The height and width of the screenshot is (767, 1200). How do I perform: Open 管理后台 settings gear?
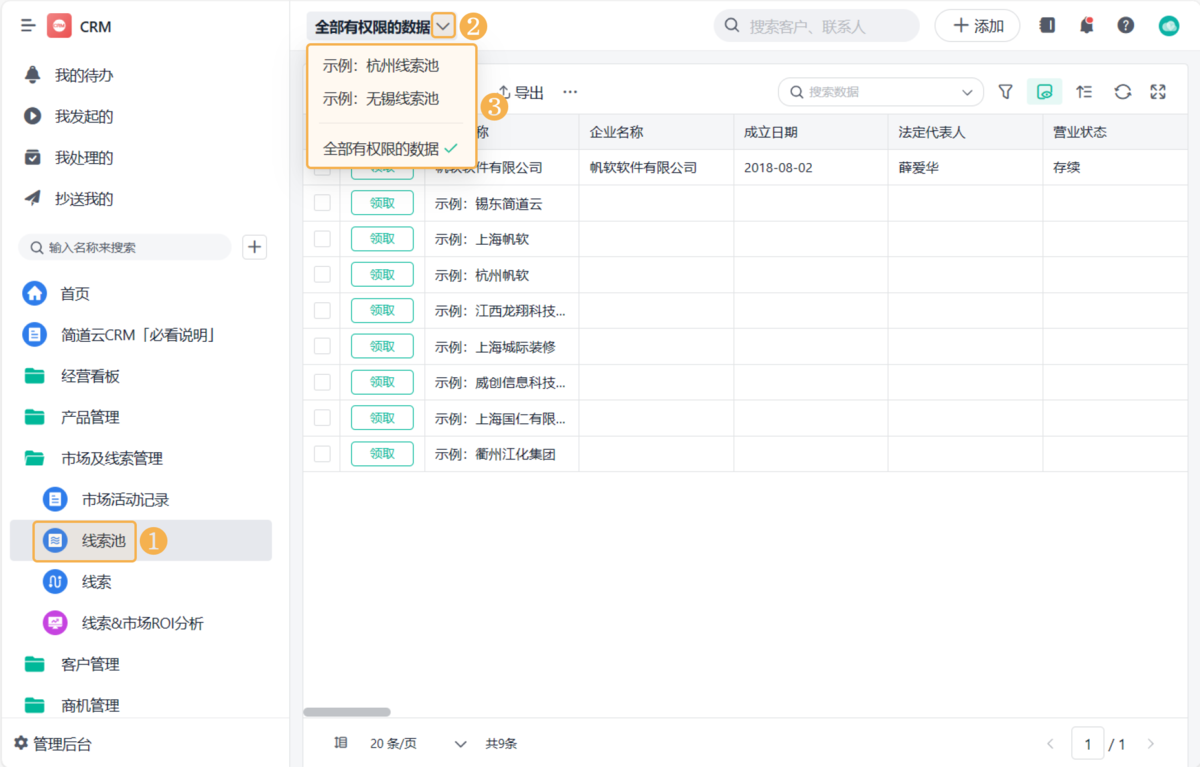[x=21, y=743]
